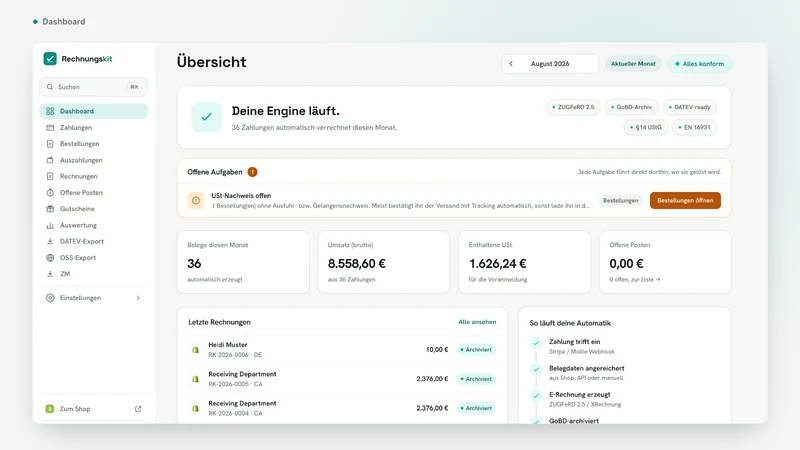Click the GoBD-Archiv compliance tag
Viewport: 800px width, 450px height.
632,107
